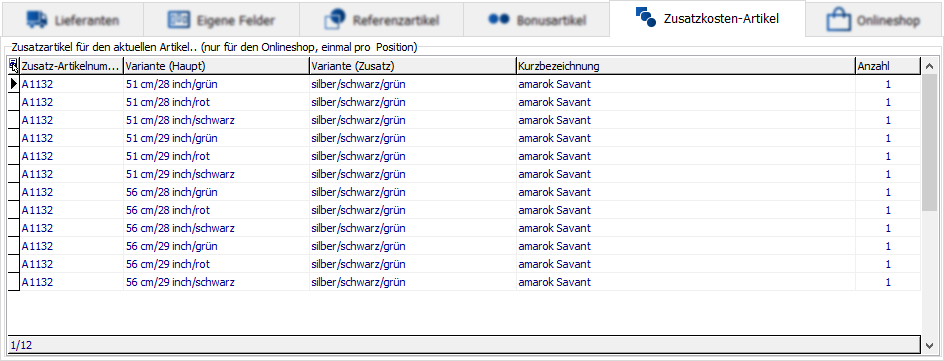Click the Zusatzkosten-Artikel icon

(645, 16)
